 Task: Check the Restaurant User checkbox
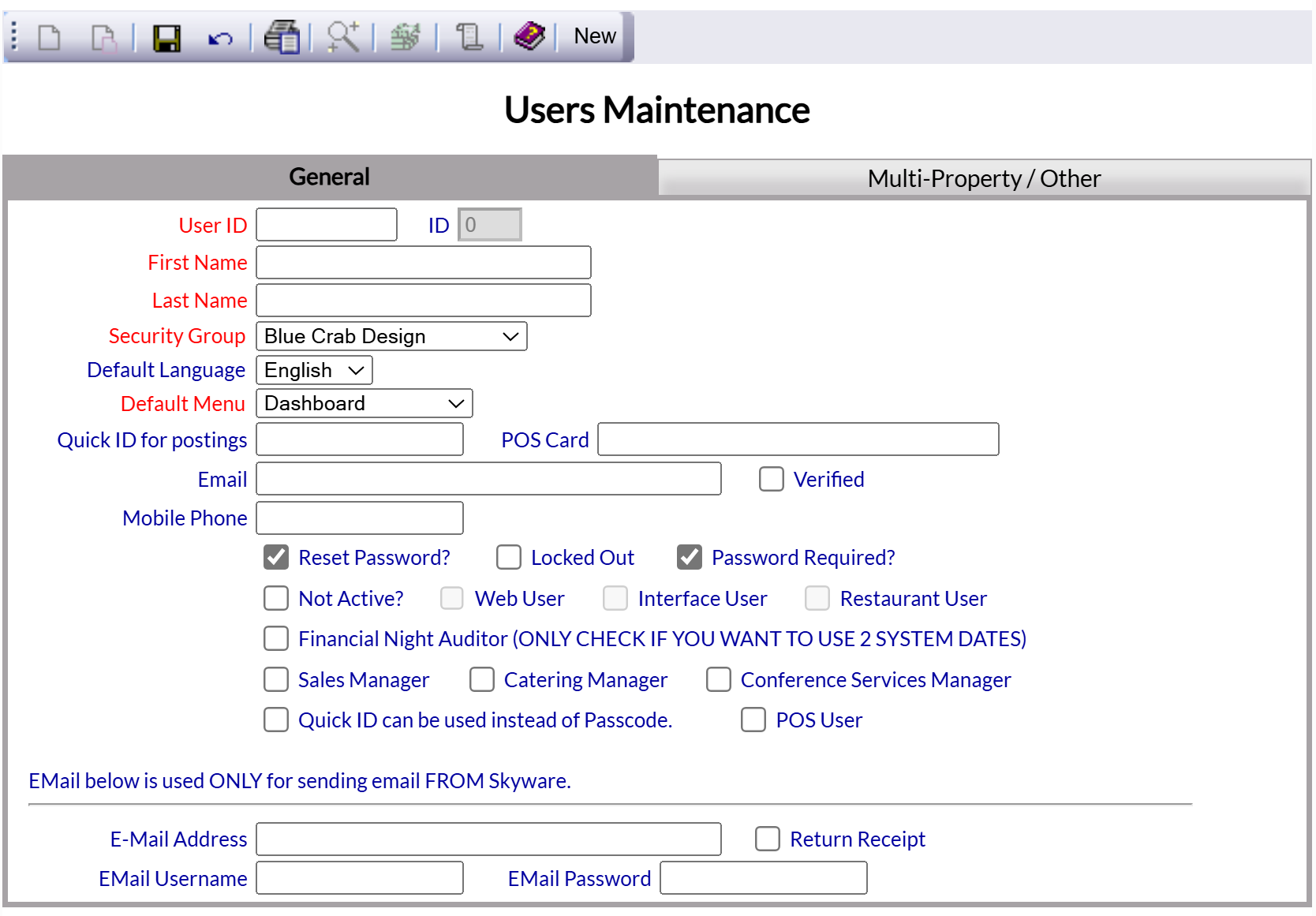tap(817, 598)
